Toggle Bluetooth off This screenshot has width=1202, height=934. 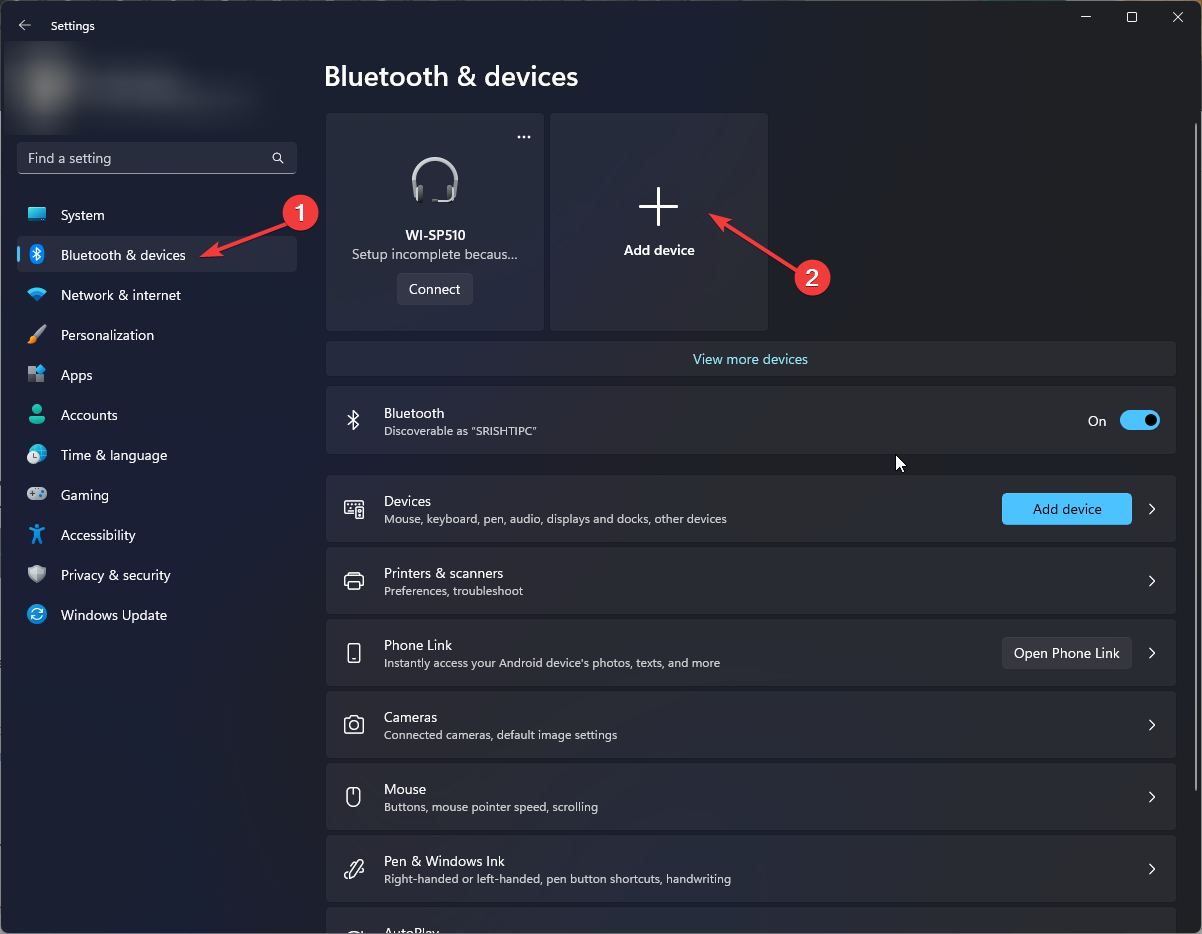(x=1140, y=420)
